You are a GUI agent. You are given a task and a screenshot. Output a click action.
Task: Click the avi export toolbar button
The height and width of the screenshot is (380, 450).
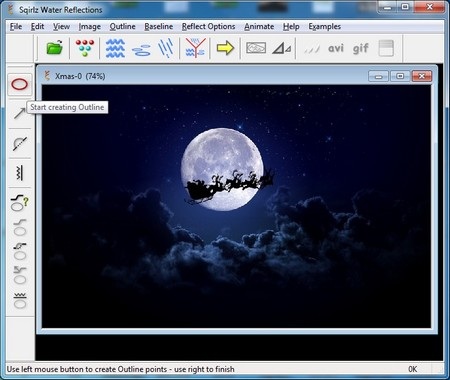point(336,48)
